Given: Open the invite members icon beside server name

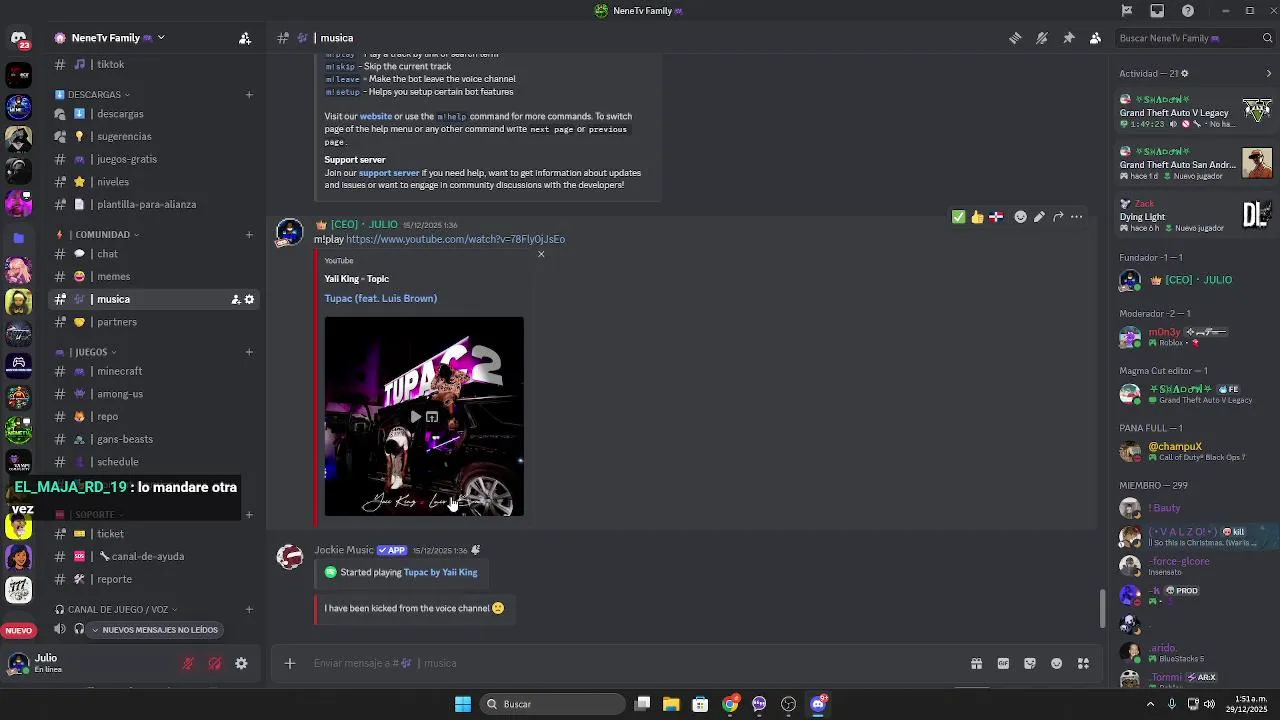Looking at the screenshot, I should (245, 38).
